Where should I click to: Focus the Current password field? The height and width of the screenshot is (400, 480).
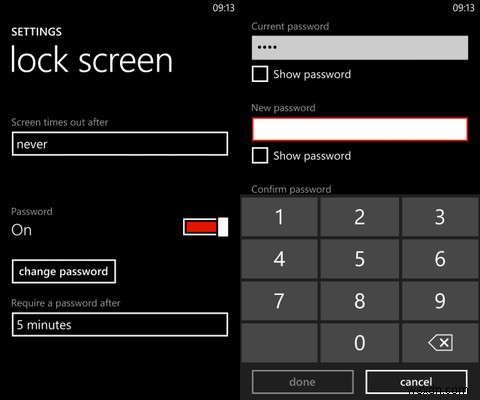coord(360,48)
